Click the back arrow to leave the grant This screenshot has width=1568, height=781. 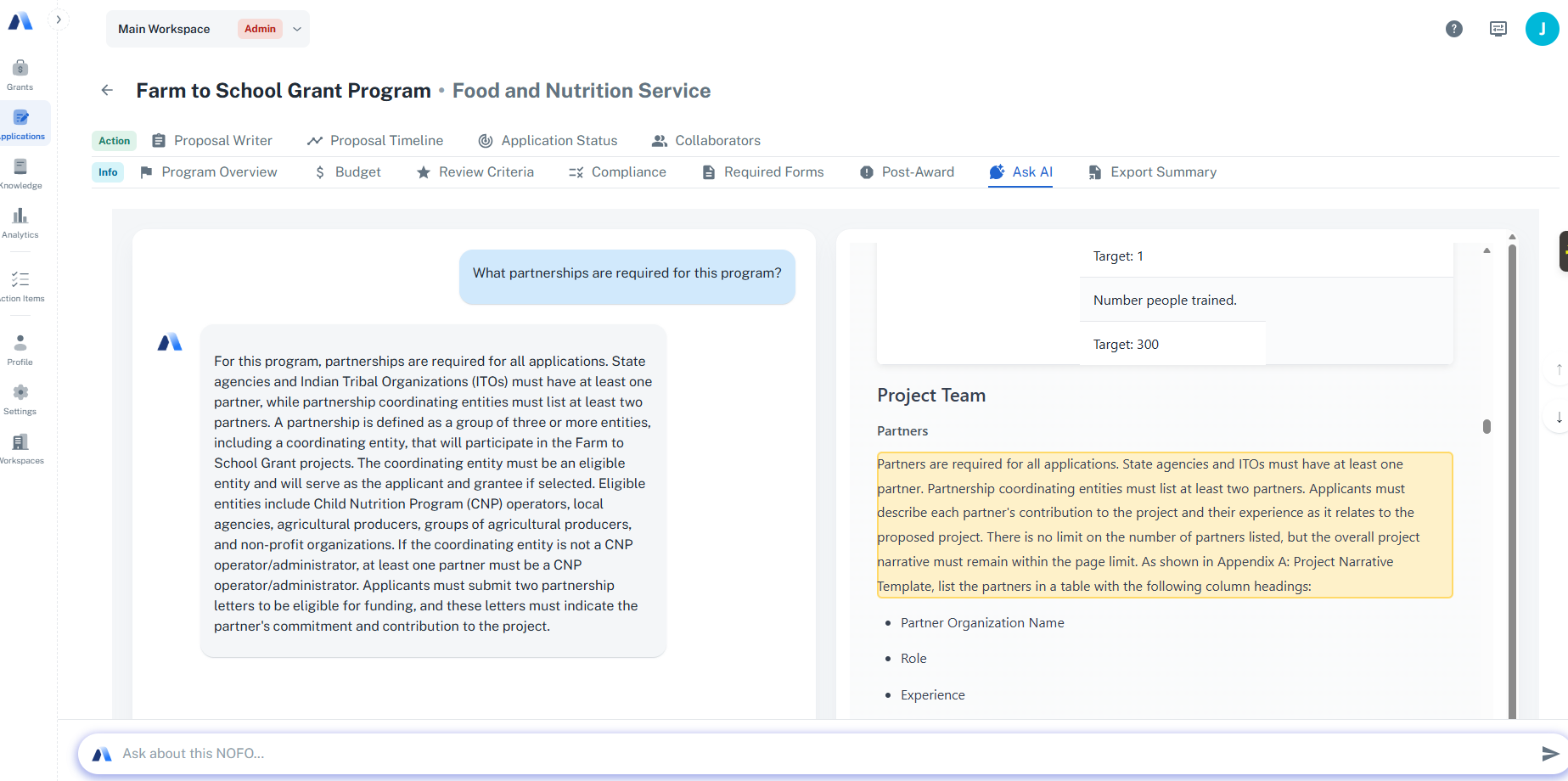[107, 90]
